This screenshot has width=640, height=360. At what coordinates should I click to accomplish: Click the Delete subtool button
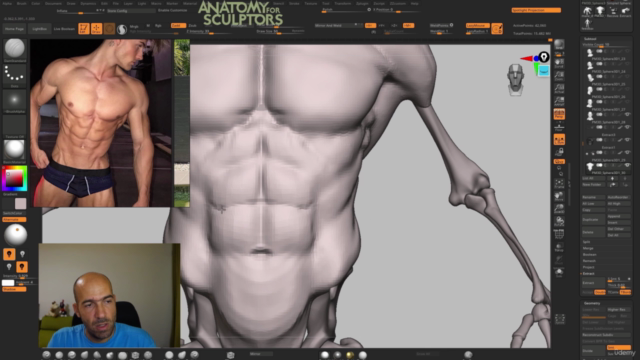593,232
